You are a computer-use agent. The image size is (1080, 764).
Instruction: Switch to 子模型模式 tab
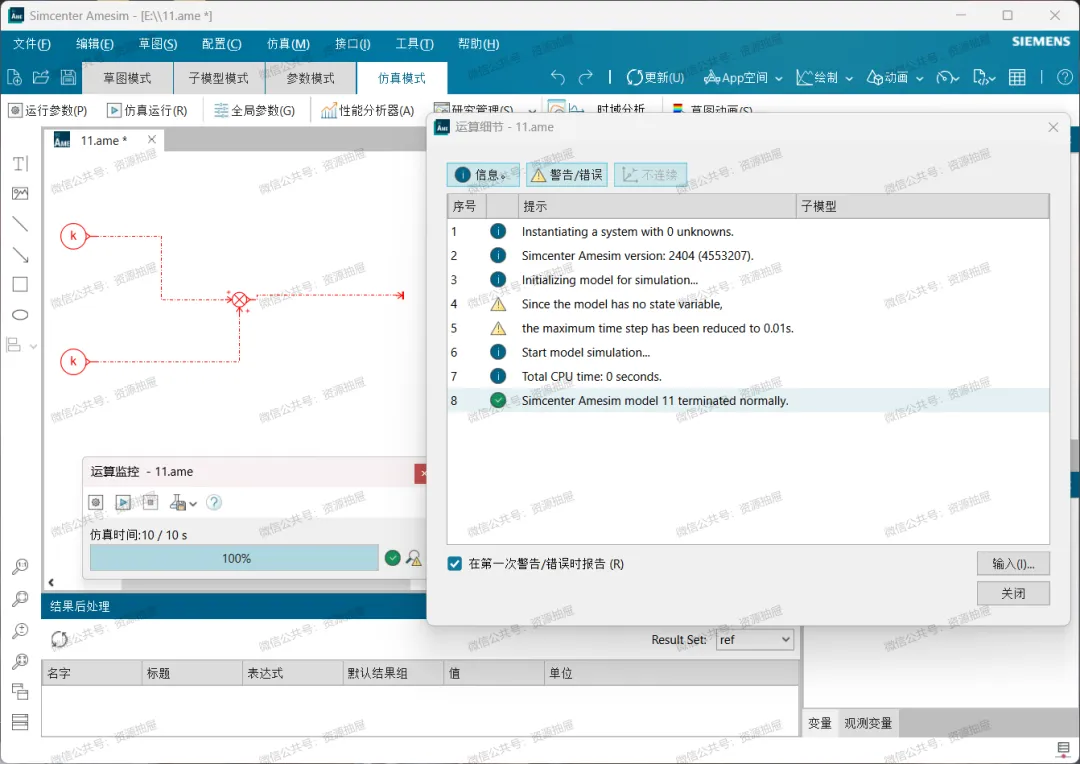(218, 78)
